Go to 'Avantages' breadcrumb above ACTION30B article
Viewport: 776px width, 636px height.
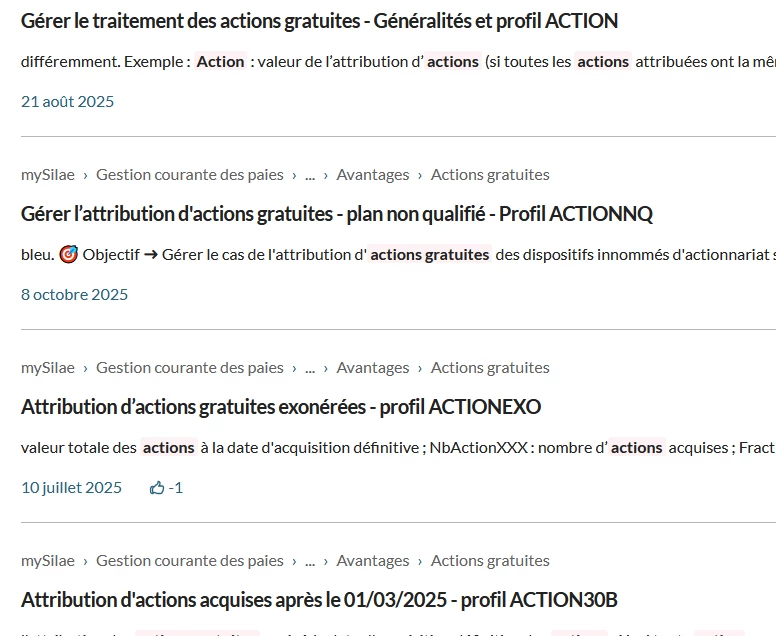[372, 561]
